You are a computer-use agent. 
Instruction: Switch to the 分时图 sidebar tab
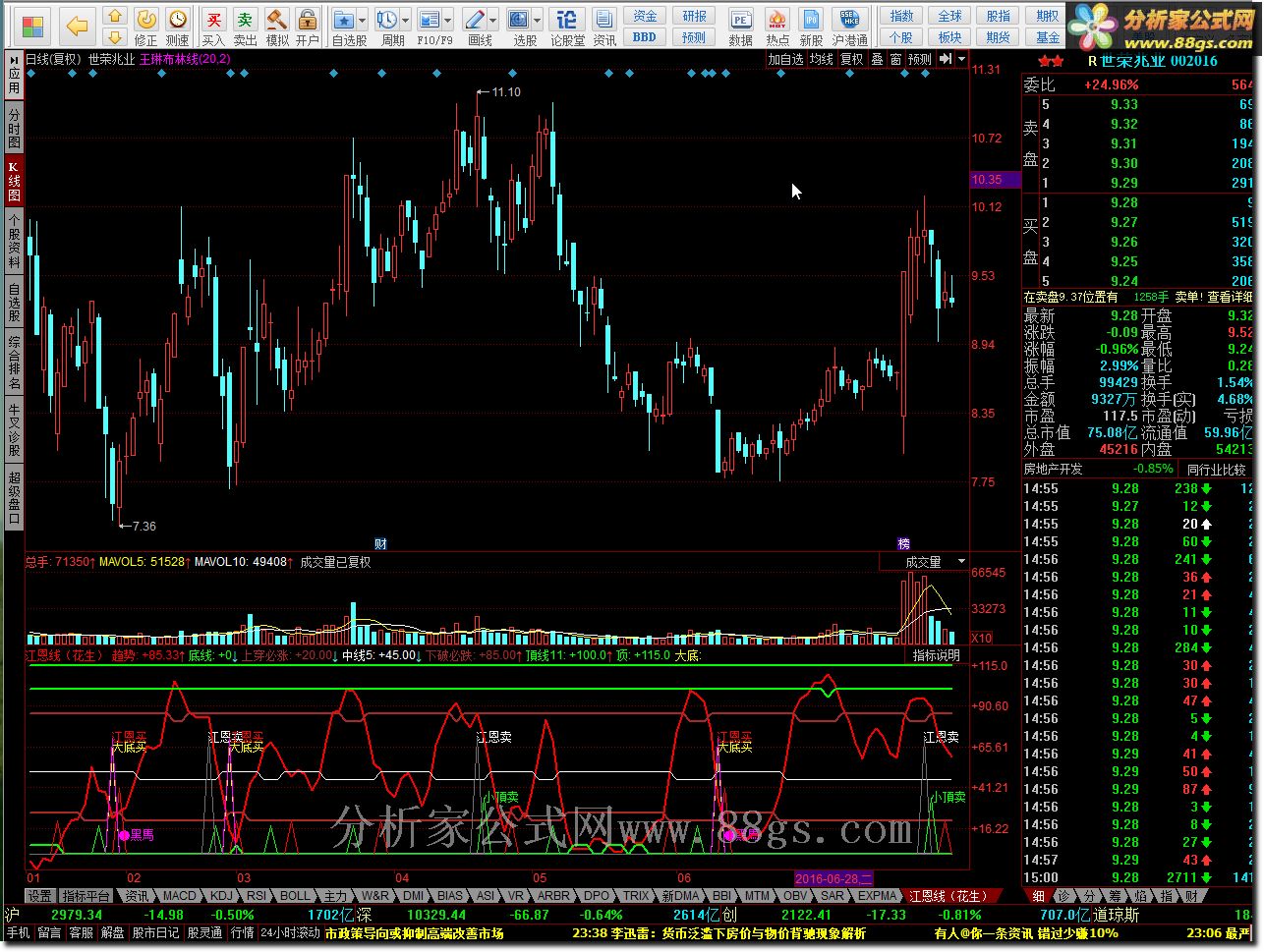pos(14,128)
